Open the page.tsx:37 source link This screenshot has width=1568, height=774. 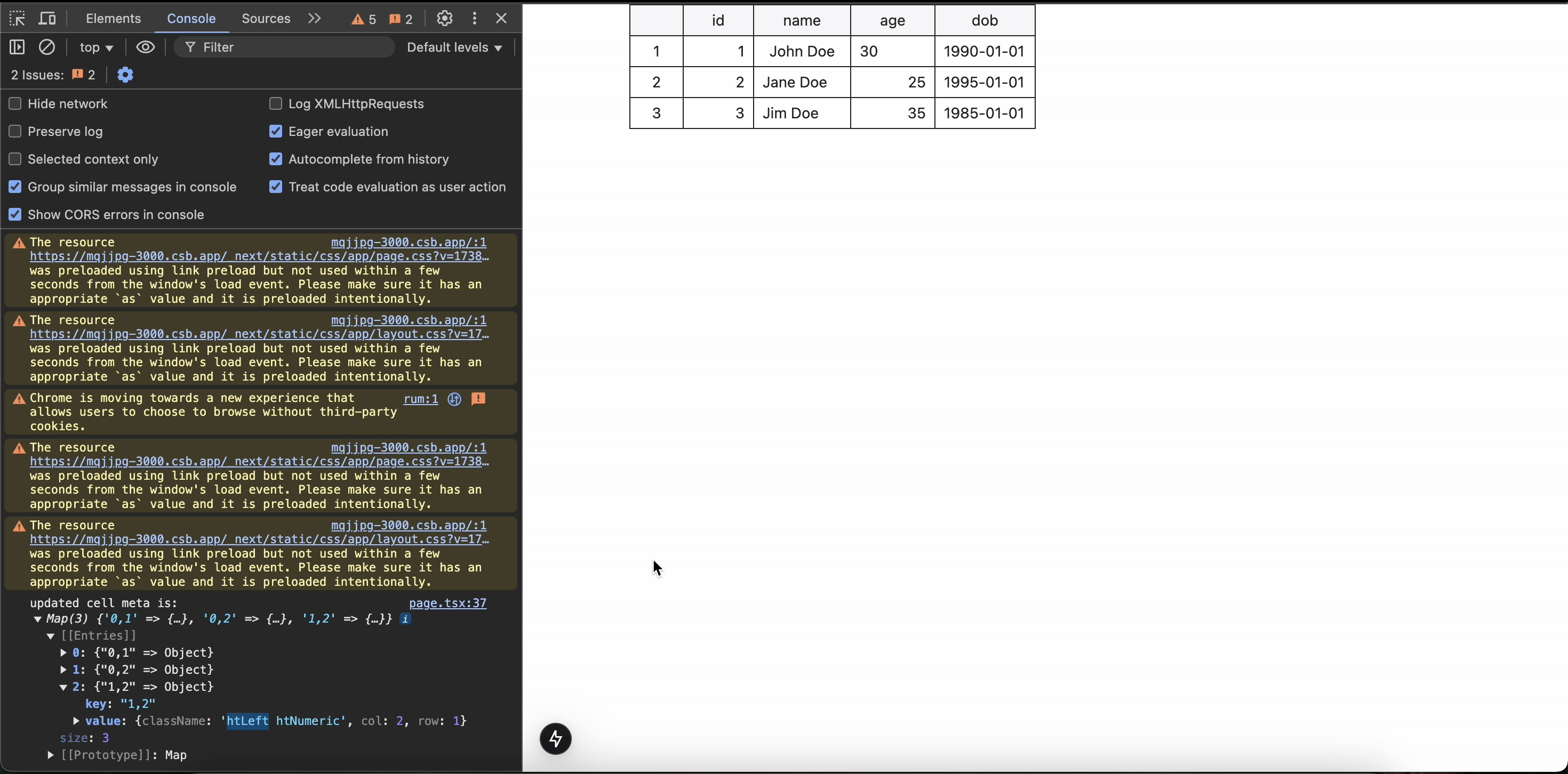pyautogui.click(x=447, y=603)
